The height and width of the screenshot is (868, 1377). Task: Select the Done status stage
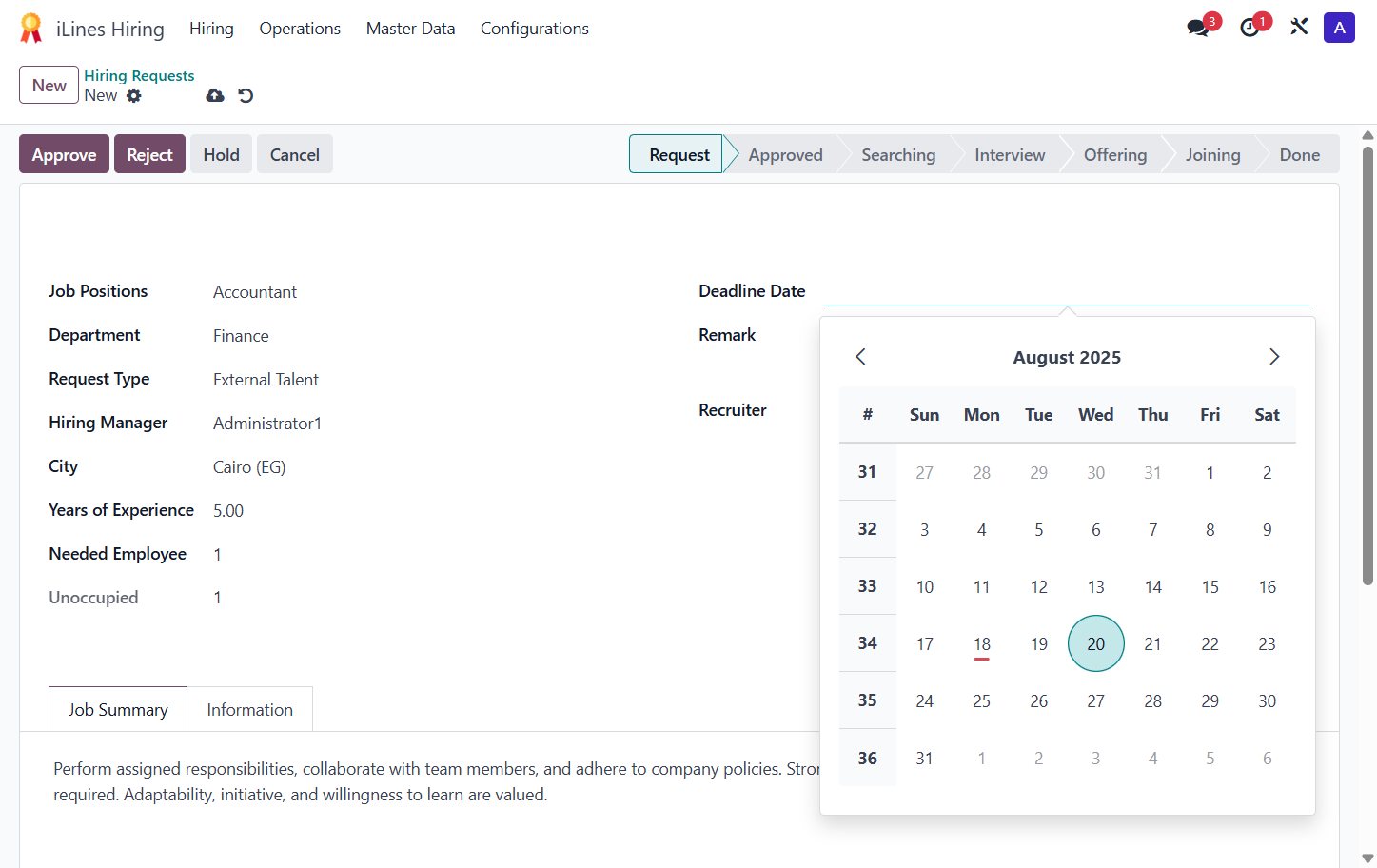click(1300, 154)
